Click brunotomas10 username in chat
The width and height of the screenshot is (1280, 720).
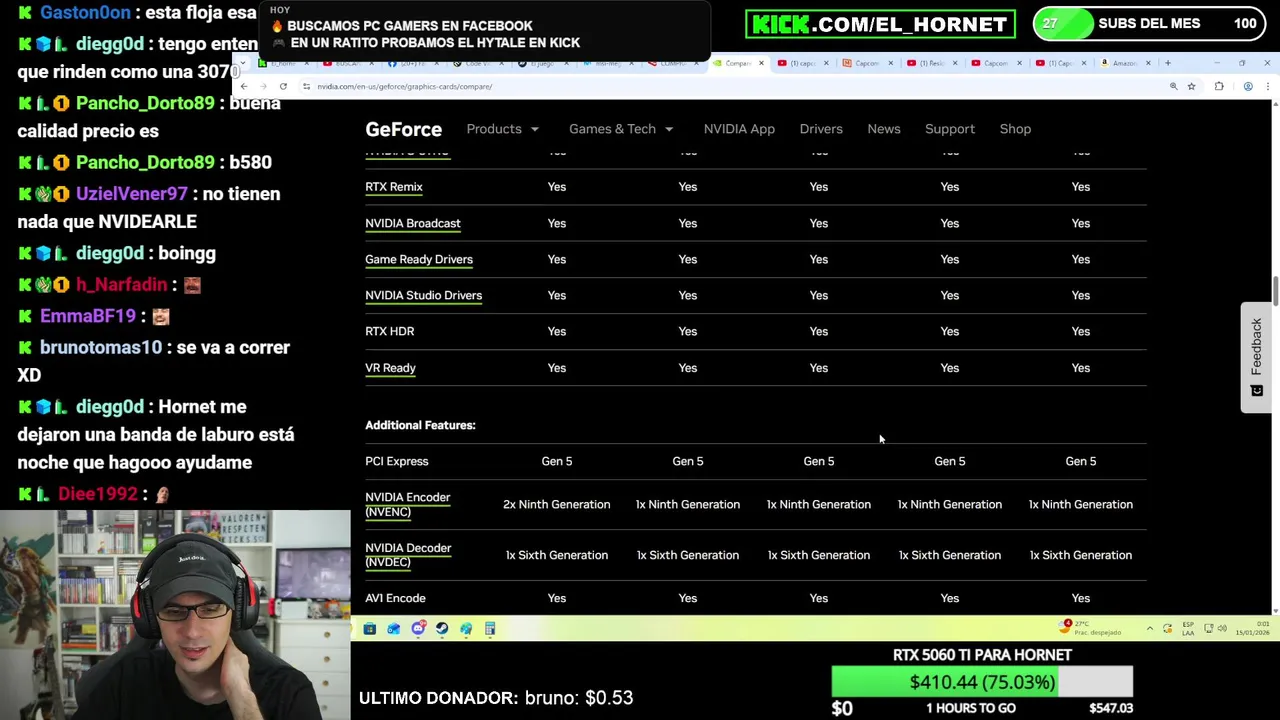click(101, 347)
